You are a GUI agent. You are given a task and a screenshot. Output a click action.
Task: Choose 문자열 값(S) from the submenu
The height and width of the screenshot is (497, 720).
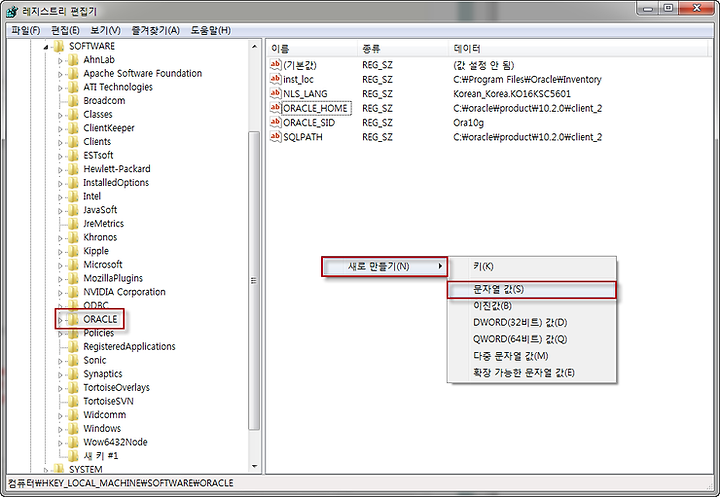(x=532, y=290)
